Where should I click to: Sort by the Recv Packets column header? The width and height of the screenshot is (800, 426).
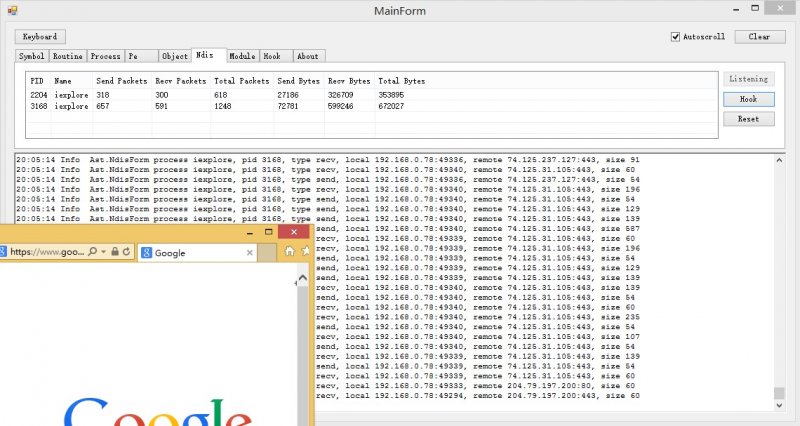[181, 81]
